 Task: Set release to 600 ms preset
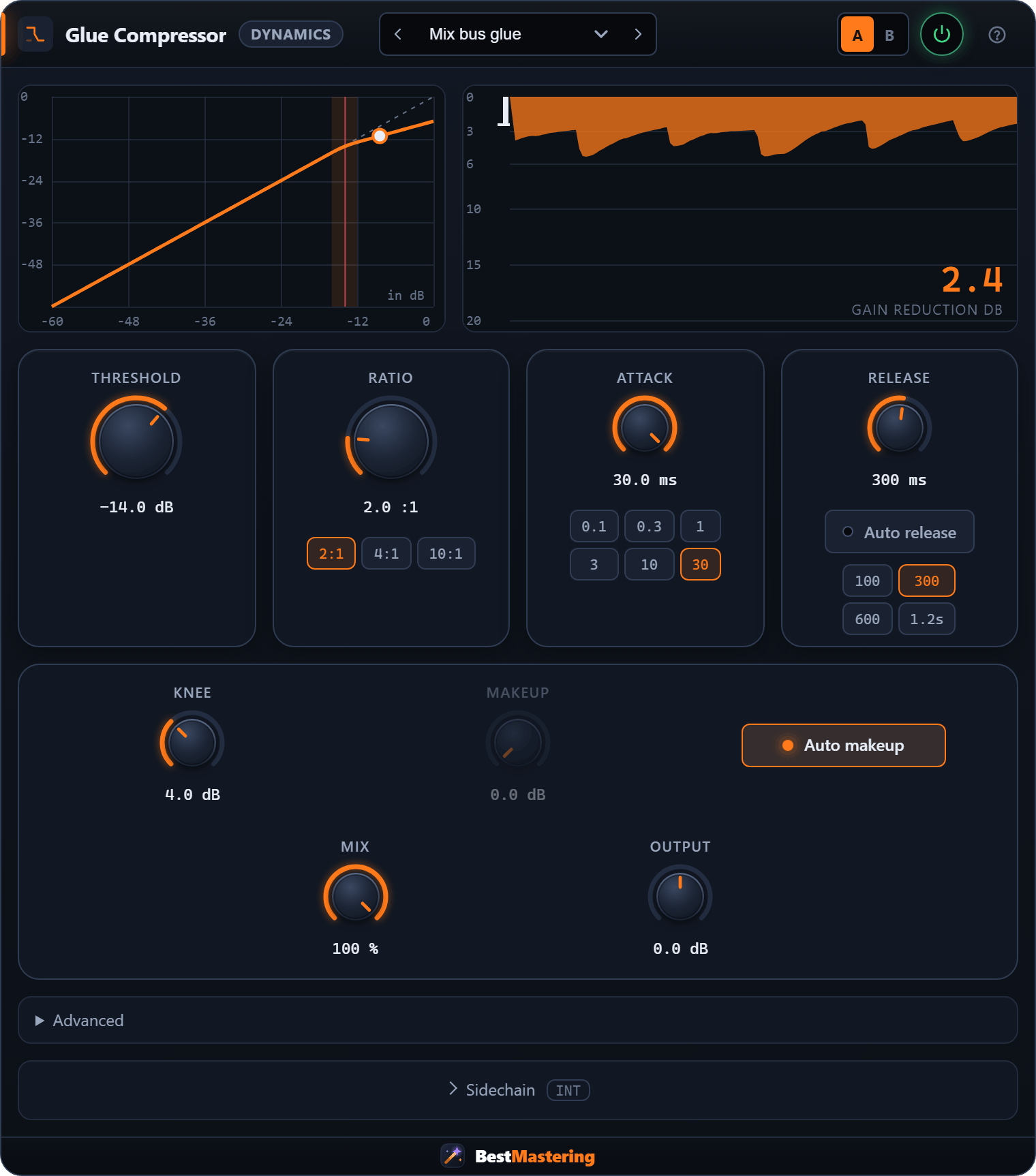pyautogui.click(x=868, y=619)
